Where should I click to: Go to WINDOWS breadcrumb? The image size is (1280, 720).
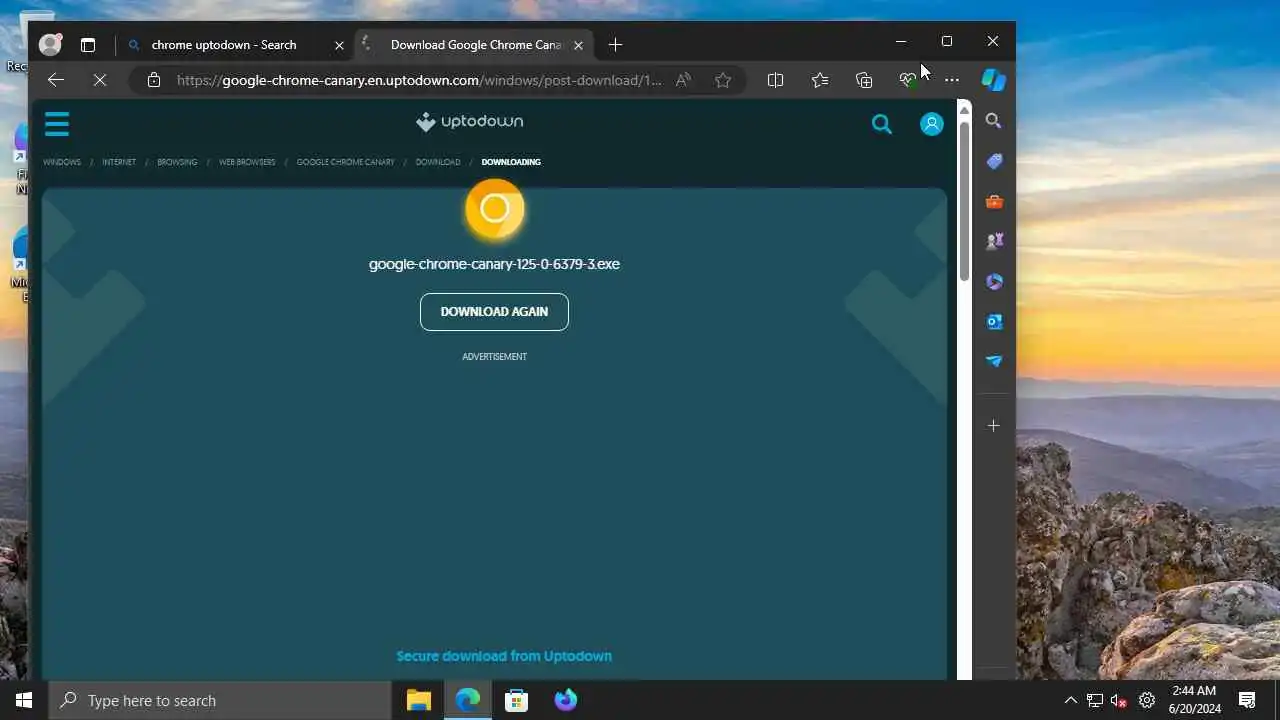[62, 162]
